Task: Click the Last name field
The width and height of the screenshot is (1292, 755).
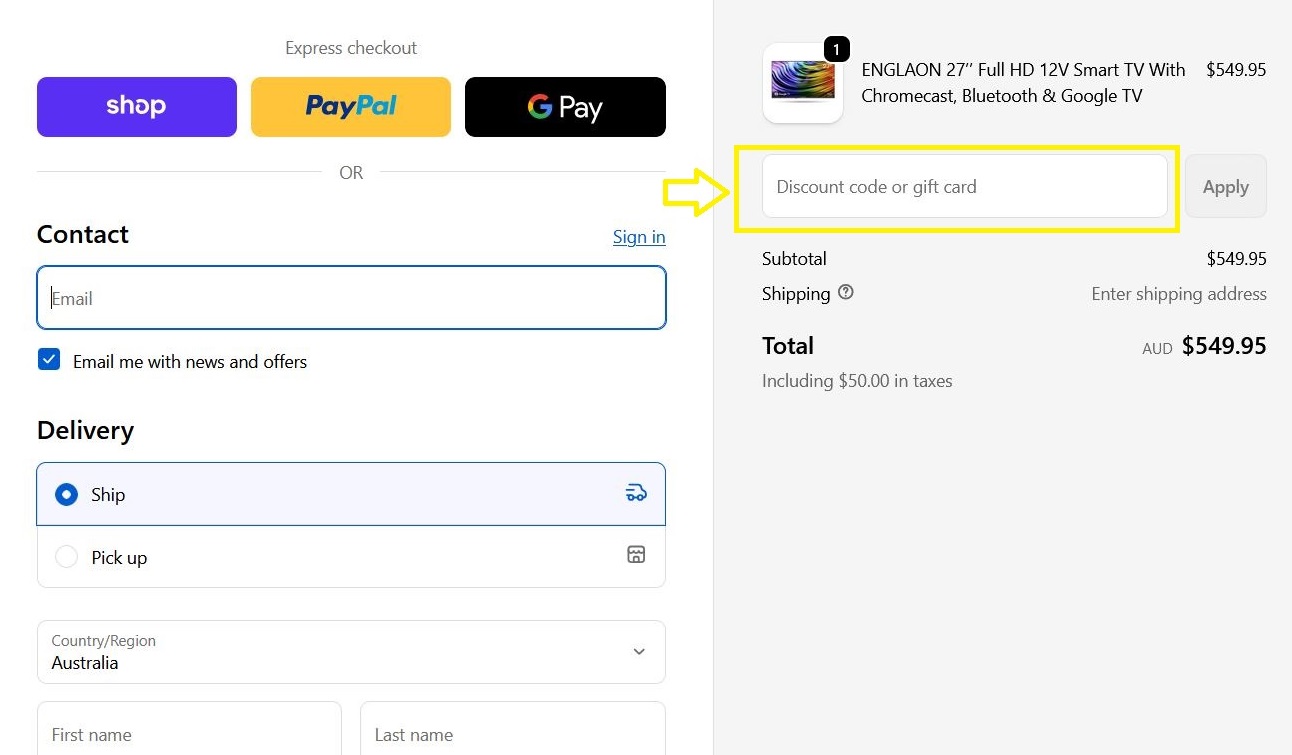Action: [512, 734]
